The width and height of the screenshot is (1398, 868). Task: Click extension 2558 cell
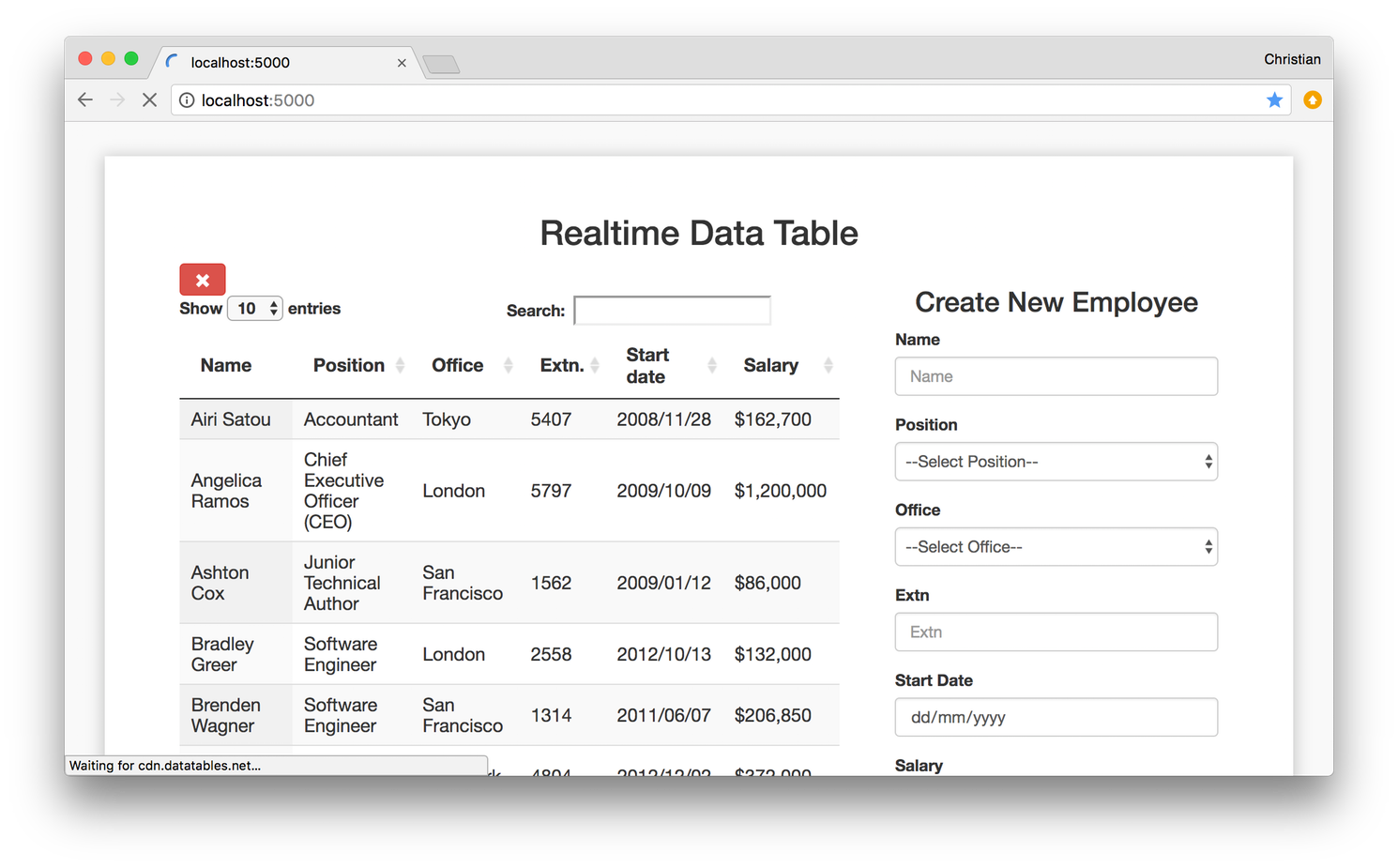[x=562, y=654]
